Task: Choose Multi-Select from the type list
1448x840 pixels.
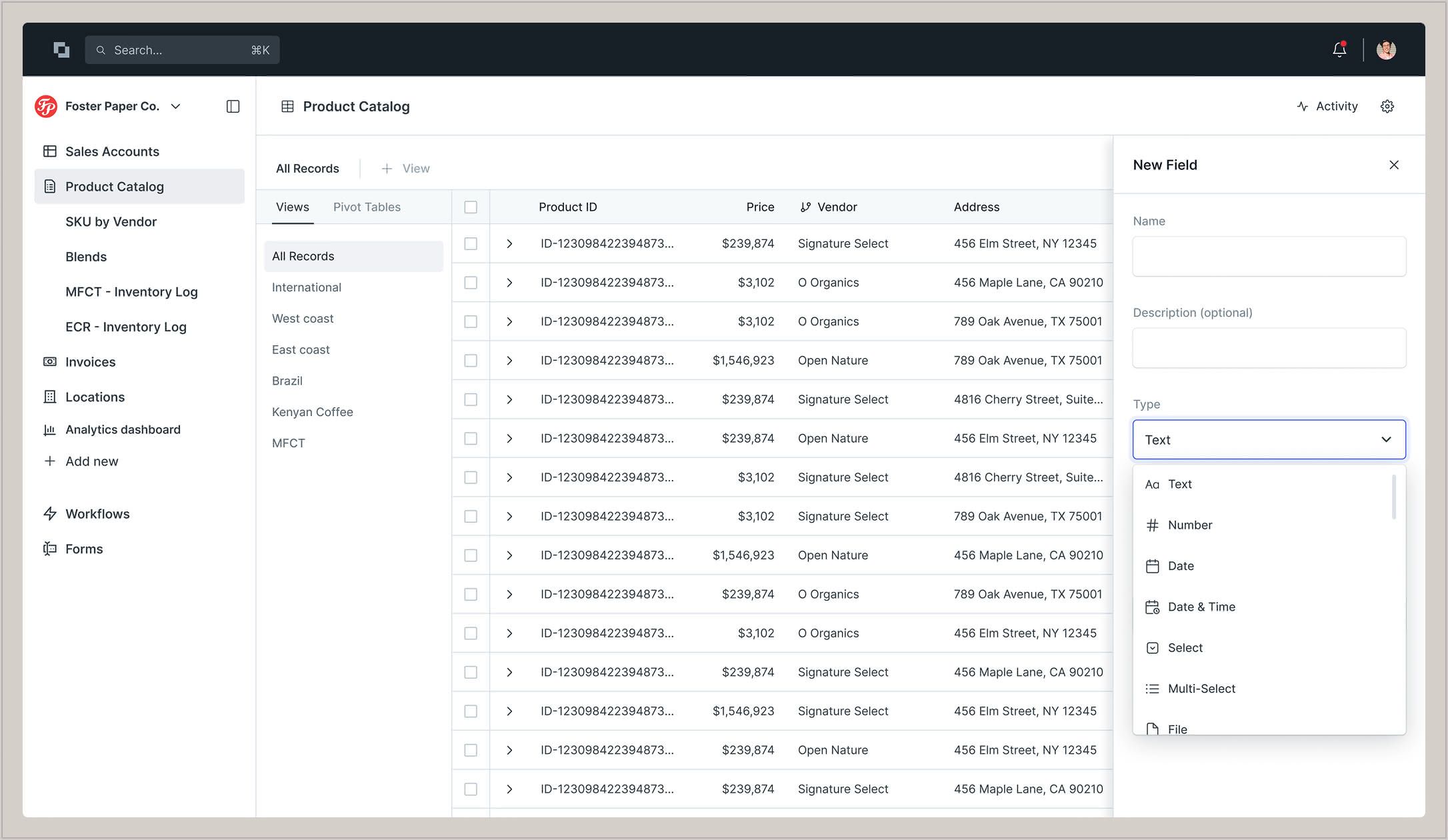Action: (1201, 689)
